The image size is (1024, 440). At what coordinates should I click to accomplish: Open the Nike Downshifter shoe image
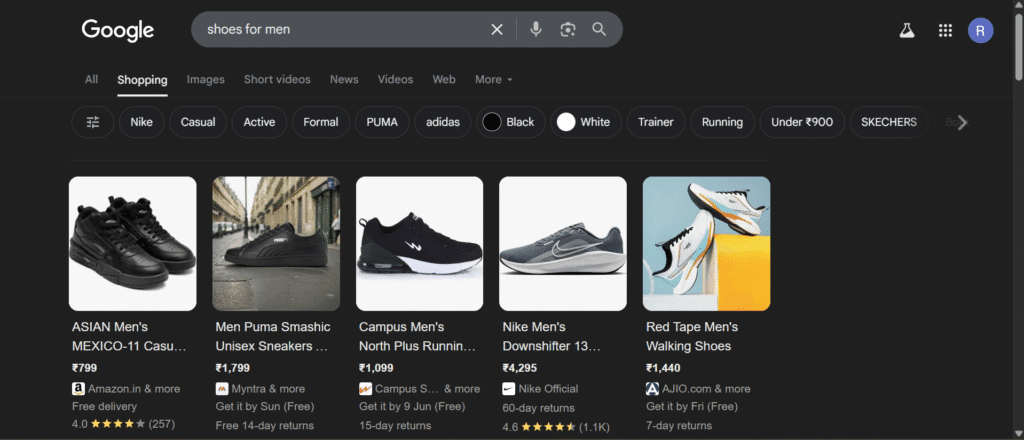coord(563,244)
